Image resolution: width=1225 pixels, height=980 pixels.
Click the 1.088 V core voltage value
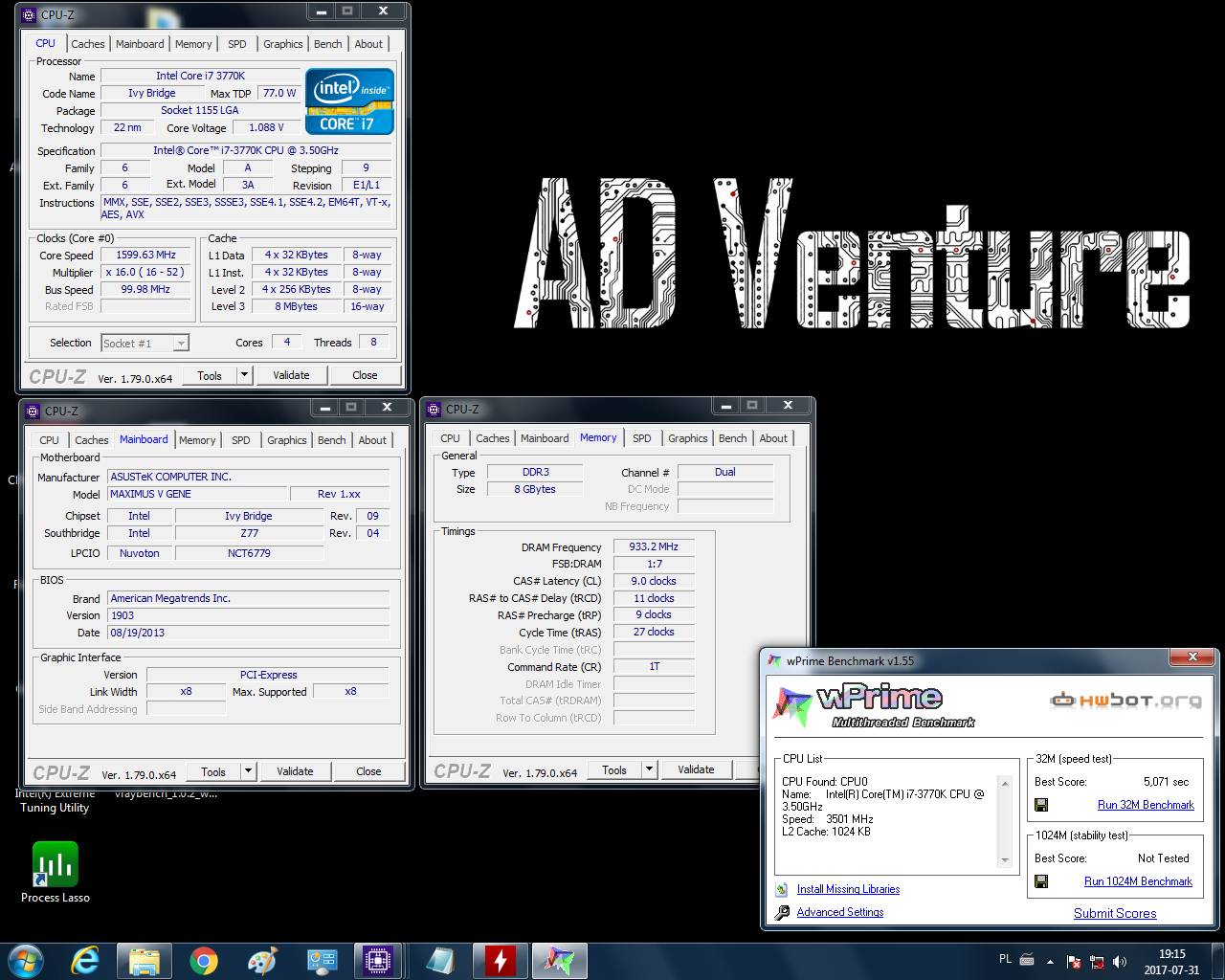point(267,127)
